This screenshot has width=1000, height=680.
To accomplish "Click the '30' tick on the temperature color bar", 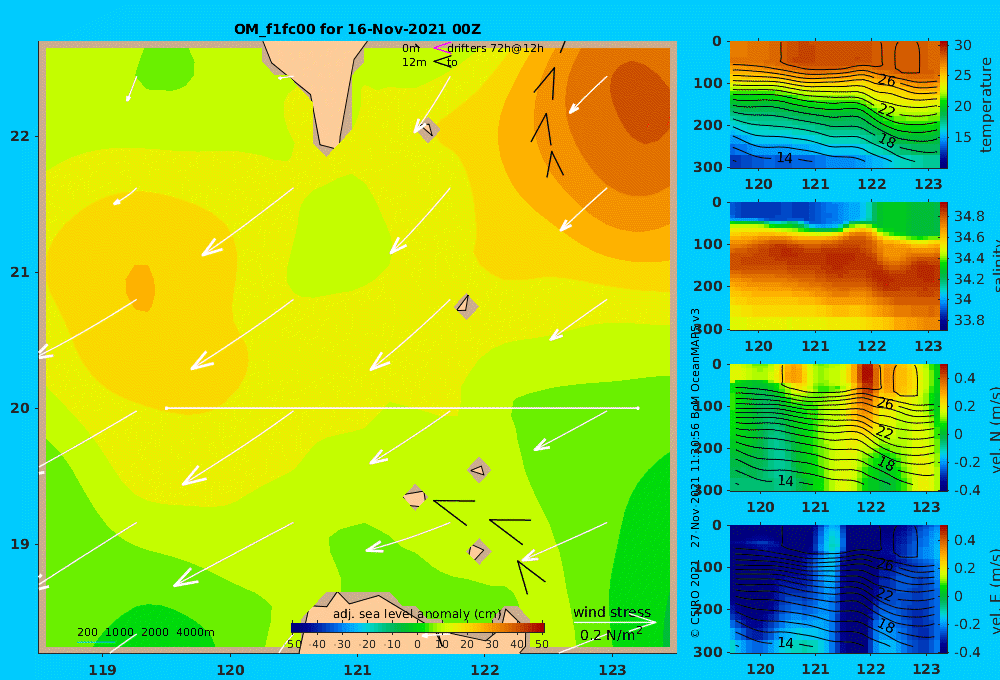I will click(x=962, y=45).
